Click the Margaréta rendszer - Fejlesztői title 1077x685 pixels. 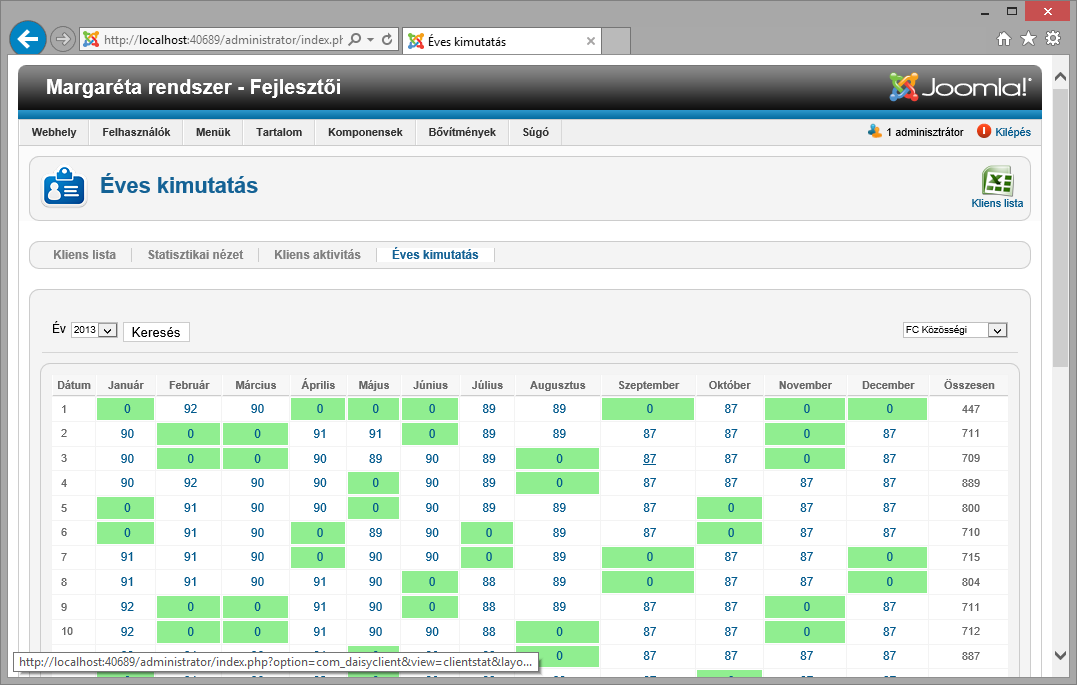pos(193,87)
